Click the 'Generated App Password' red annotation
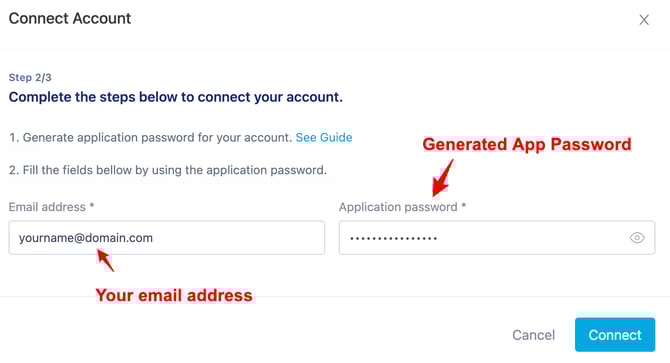The image size is (670, 363). (527, 144)
